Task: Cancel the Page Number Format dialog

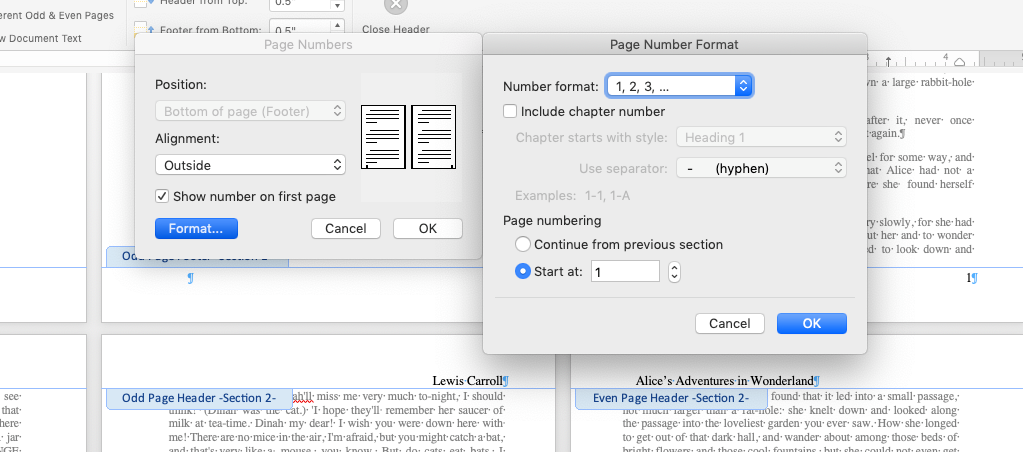Action: (729, 324)
